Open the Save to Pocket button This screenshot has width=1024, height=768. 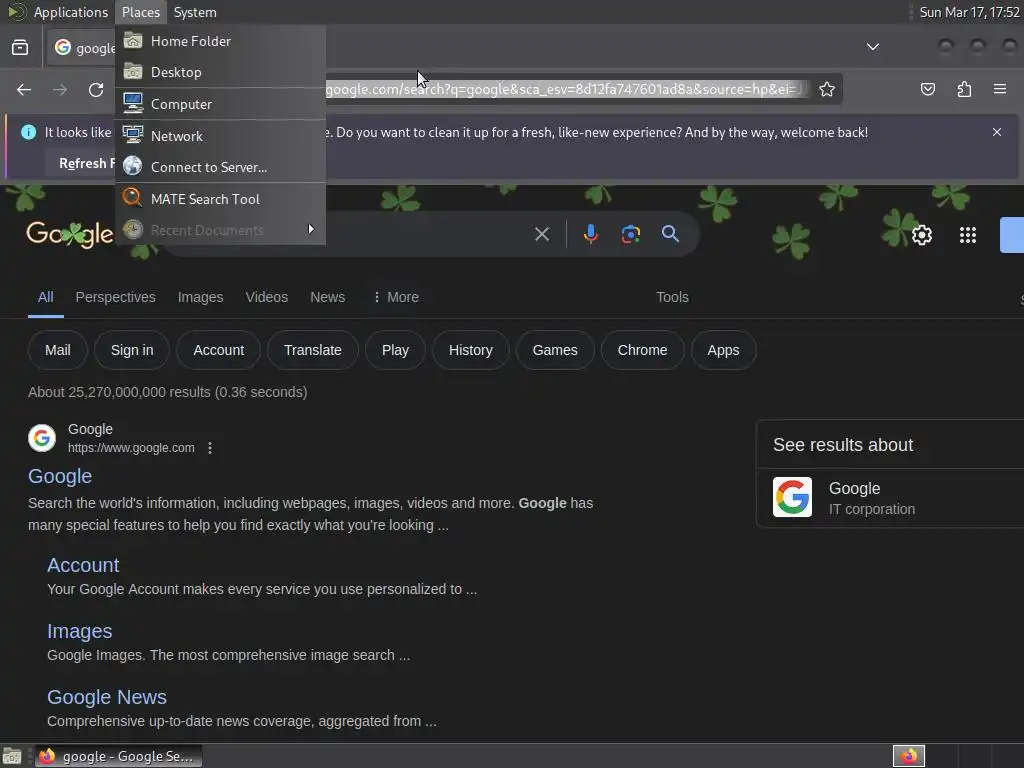click(x=927, y=89)
